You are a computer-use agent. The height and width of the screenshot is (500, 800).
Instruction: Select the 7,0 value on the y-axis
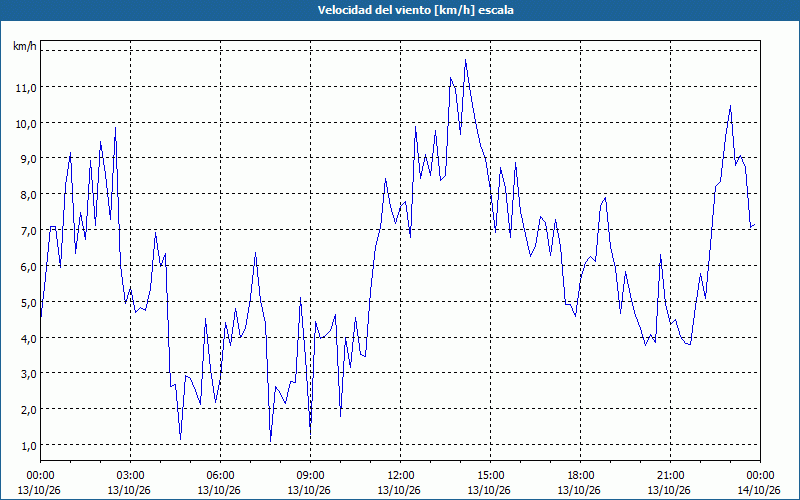pos(28,230)
